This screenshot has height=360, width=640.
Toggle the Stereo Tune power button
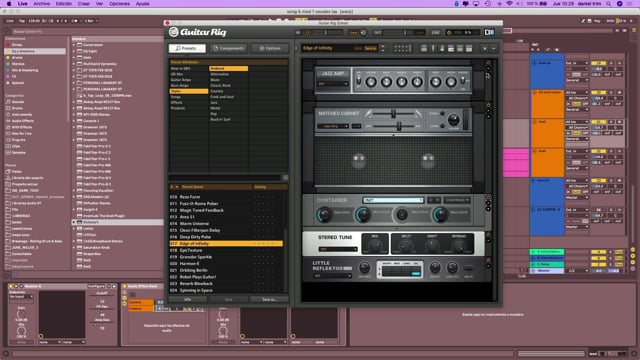pyautogui.click(x=488, y=235)
